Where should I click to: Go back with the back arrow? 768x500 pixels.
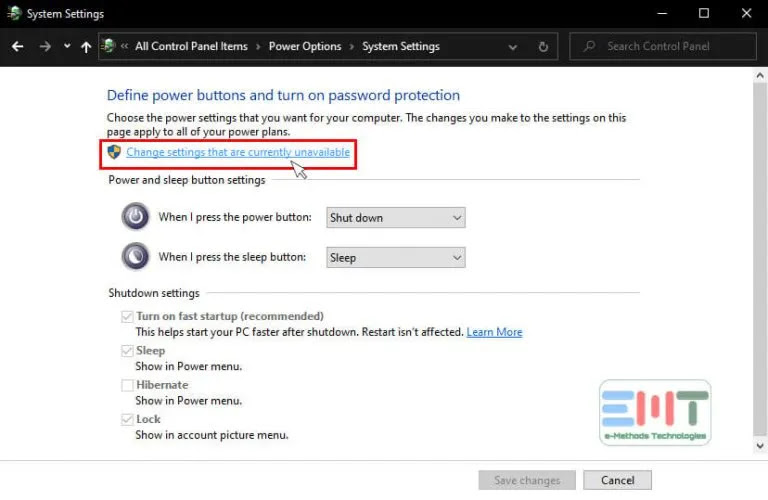(18, 47)
